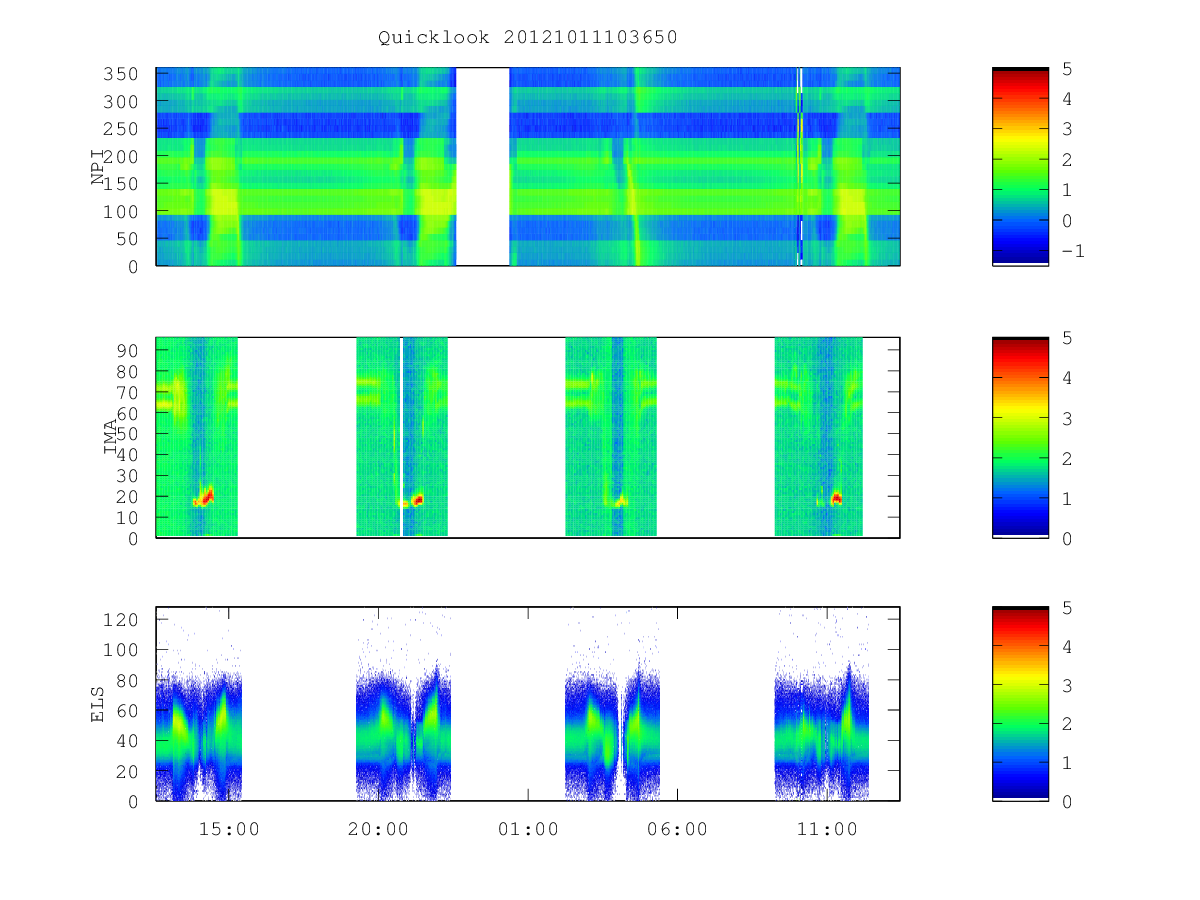
Task: Click the 3 label on IMA colorbar
Action: pyautogui.click(x=1066, y=418)
